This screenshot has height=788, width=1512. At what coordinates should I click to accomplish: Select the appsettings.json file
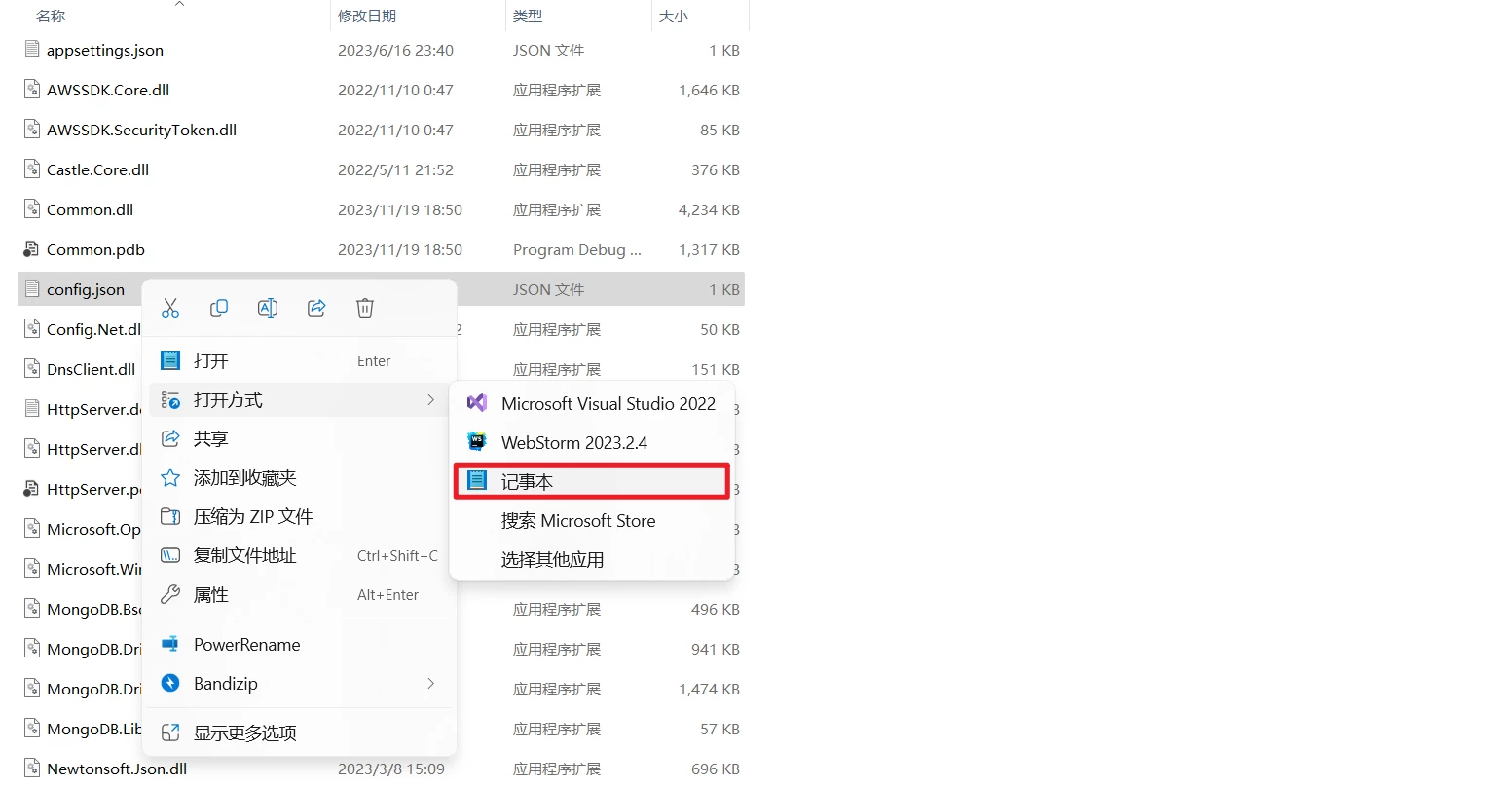pyautogui.click(x=104, y=51)
